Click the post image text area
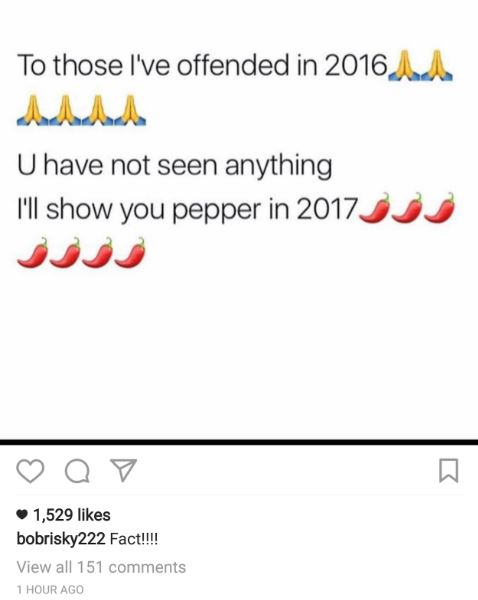Screen dimensions: 478x600 pos(239,220)
